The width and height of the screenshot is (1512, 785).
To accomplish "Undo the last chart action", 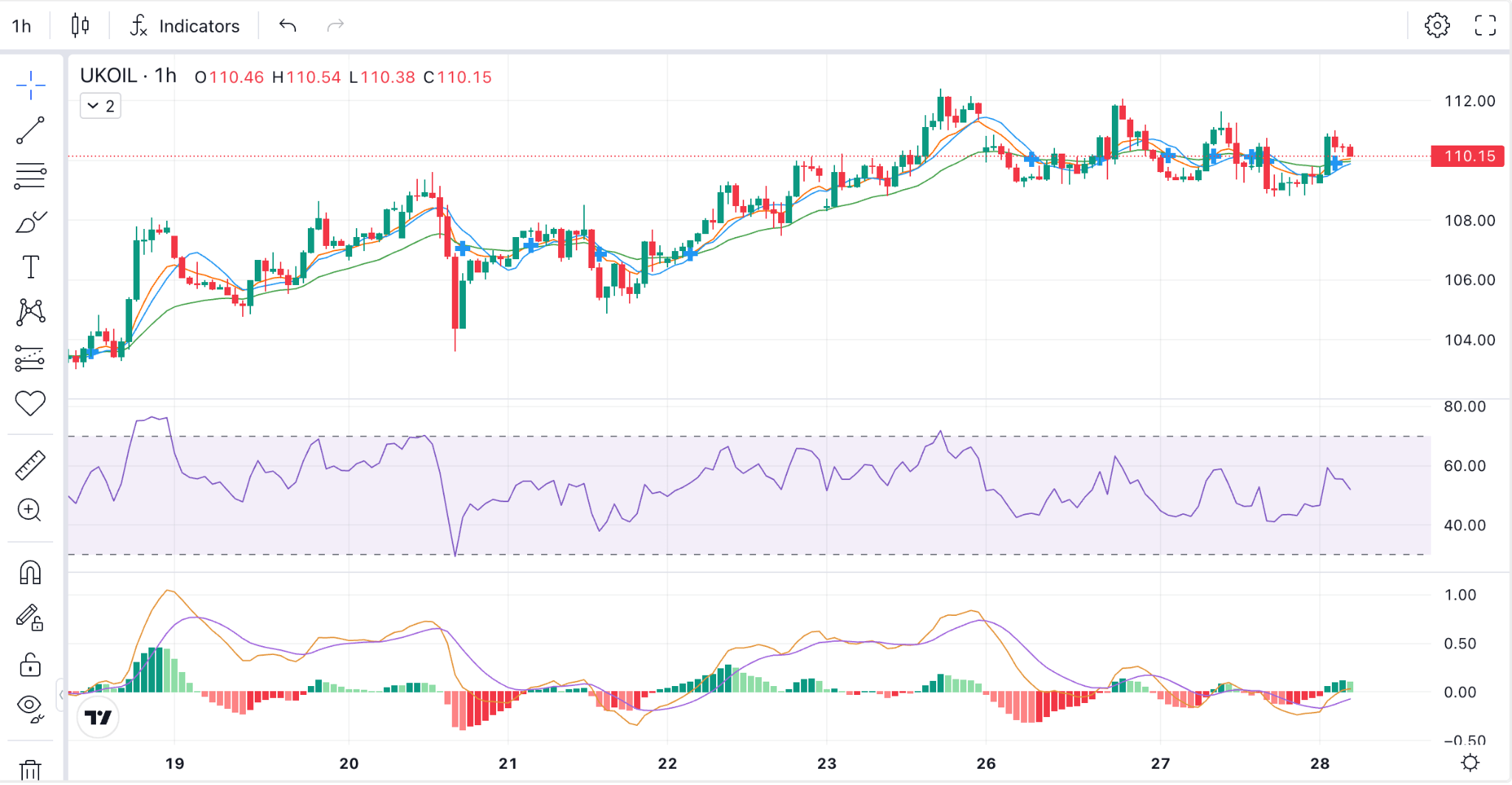I will pyautogui.click(x=287, y=26).
